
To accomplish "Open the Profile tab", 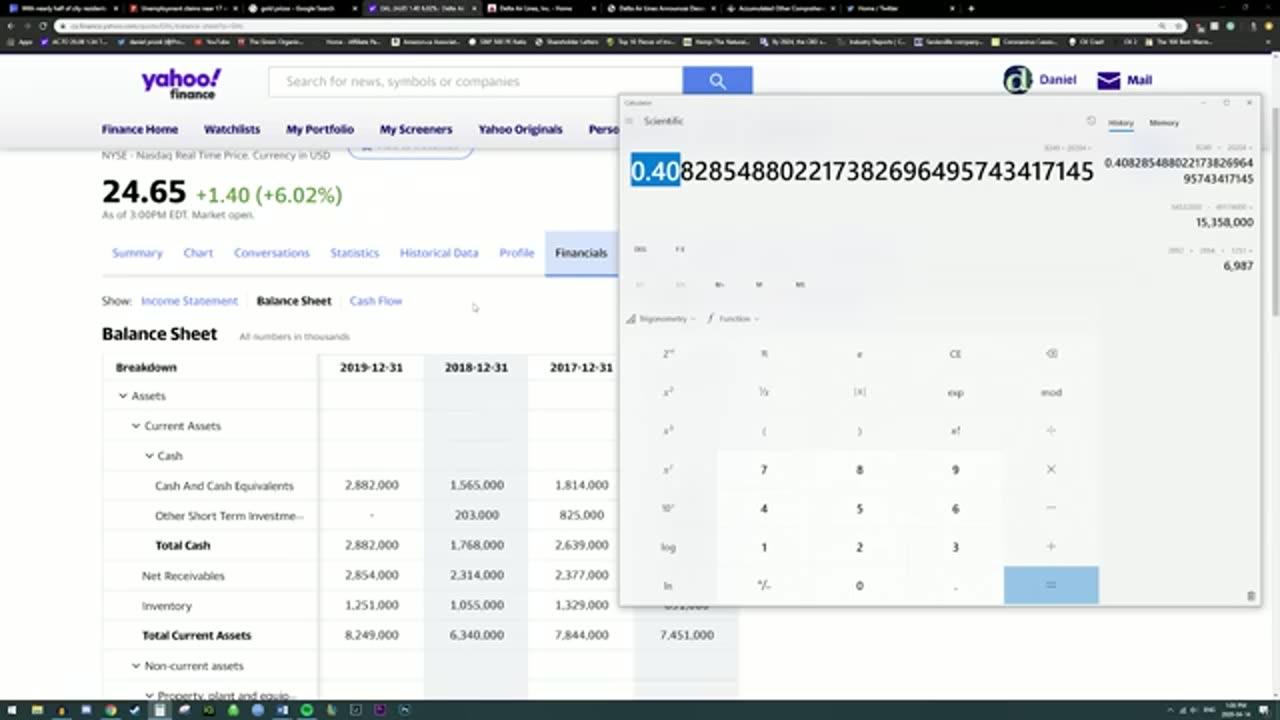I will pyautogui.click(x=517, y=253).
